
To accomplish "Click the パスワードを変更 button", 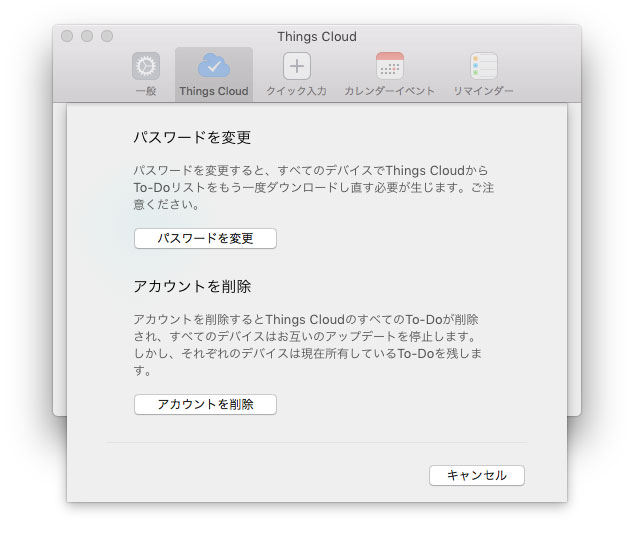I will coord(205,238).
